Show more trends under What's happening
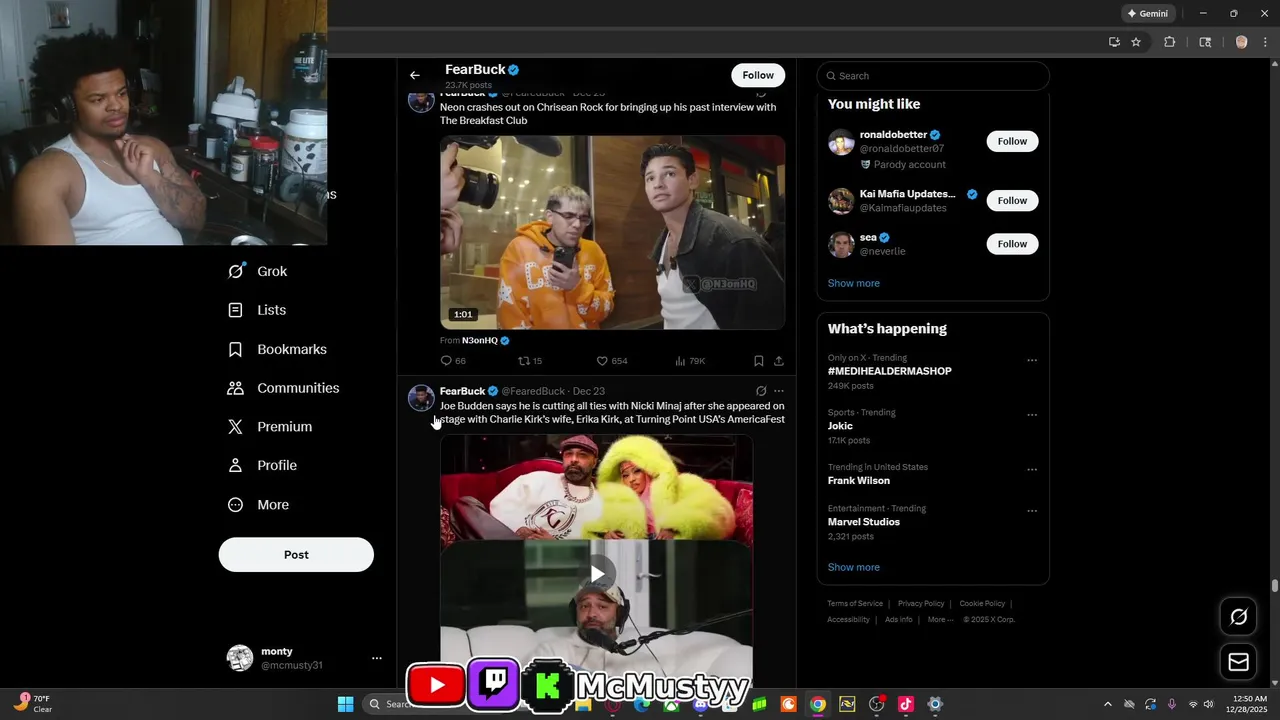 coord(853,567)
